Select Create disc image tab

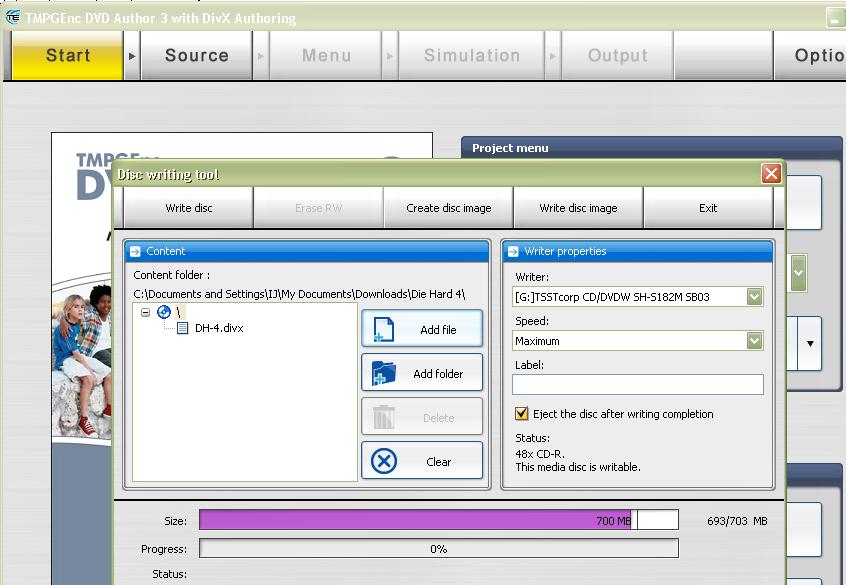pyautogui.click(x=448, y=208)
